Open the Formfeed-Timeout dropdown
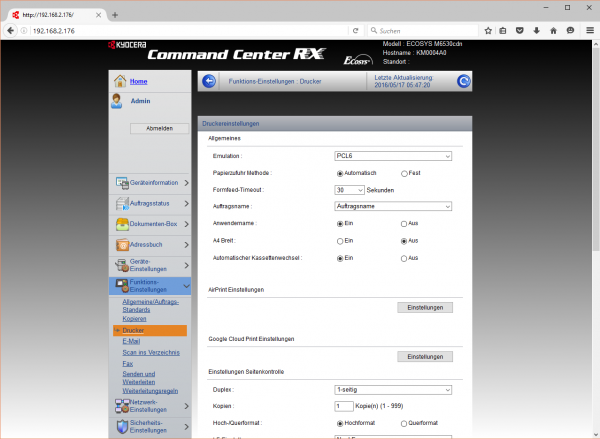Image resolution: width=600 pixels, height=439 pixels. [x=350, y=190]
